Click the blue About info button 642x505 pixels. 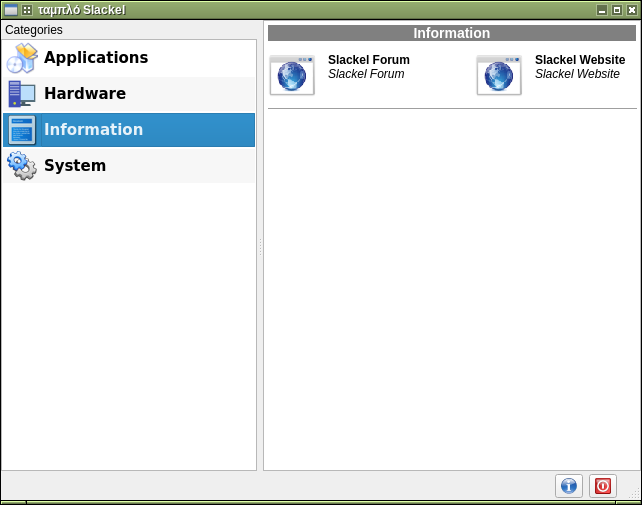569,486
